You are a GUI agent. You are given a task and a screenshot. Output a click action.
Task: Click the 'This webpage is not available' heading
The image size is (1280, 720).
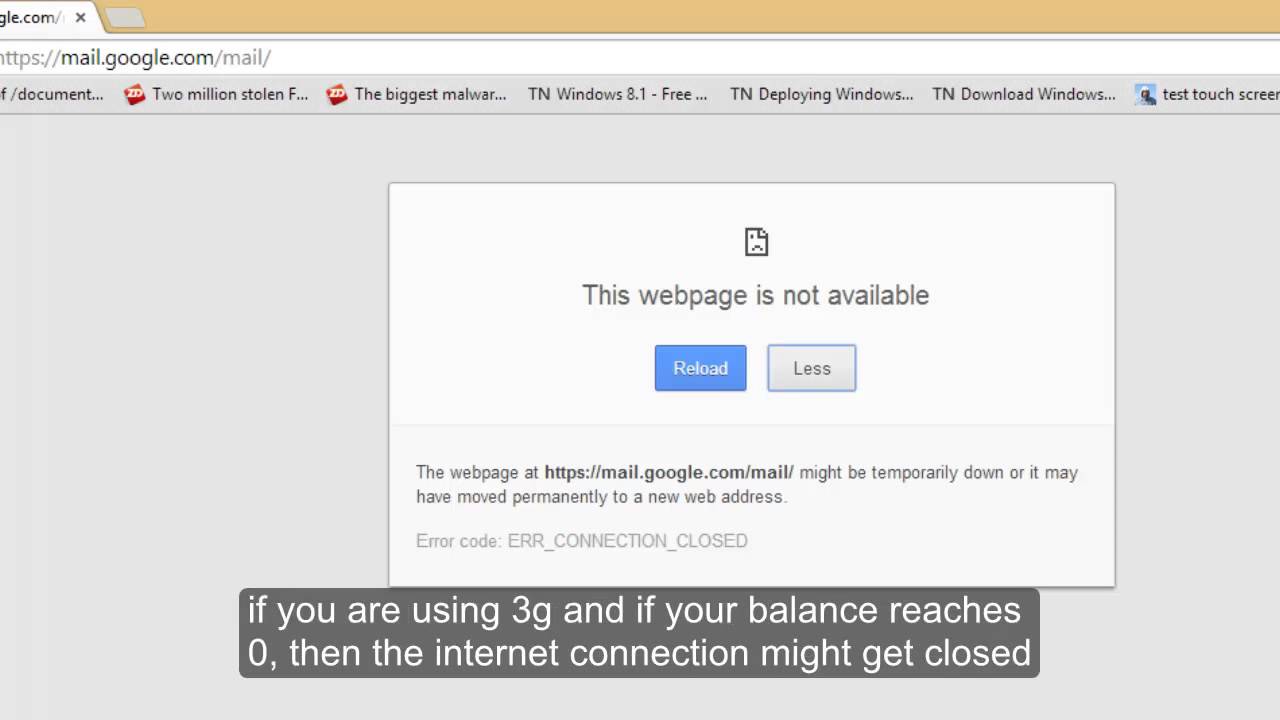click(x=756, y=295)
